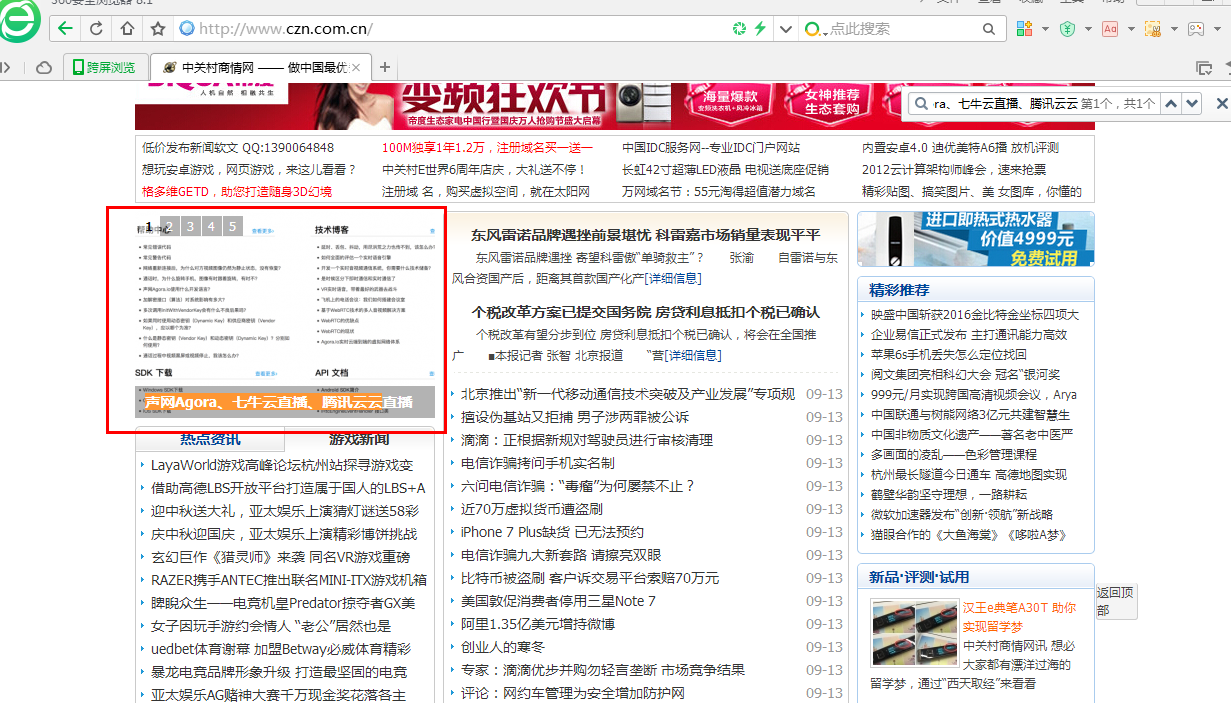This screenshot has width=1231, height=703.
Task: Open 电信诈骗九大新套路 news link
Action: (561, 555)
